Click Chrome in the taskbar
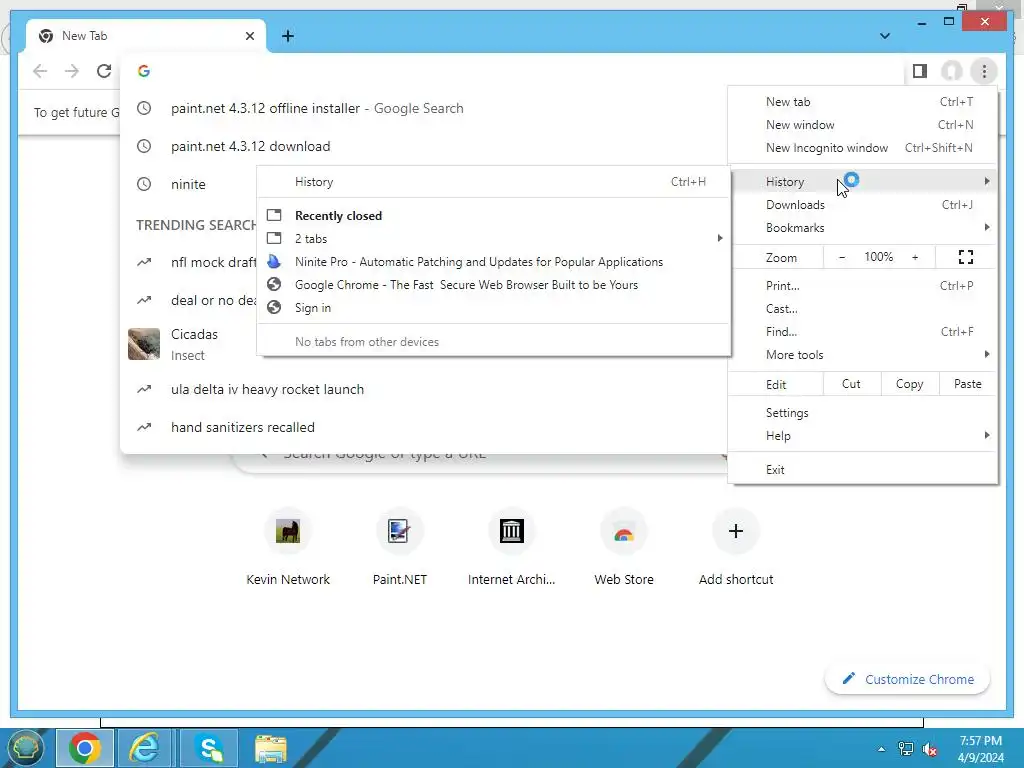The width and height of the screenshot is (1024, 768). 85,748
